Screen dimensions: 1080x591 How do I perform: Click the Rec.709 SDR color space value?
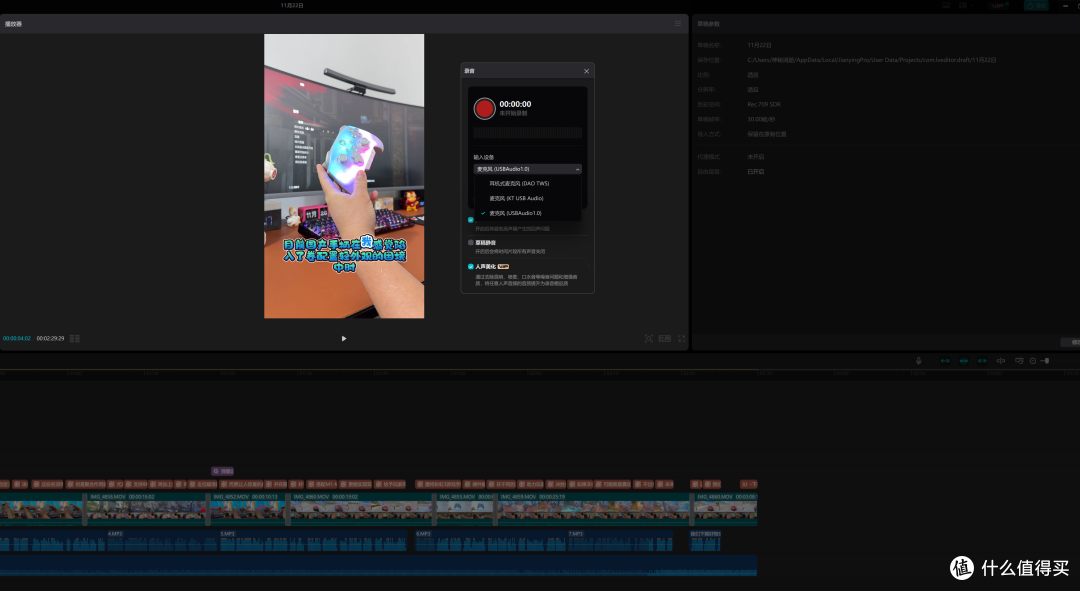click(x=764, y=104)
